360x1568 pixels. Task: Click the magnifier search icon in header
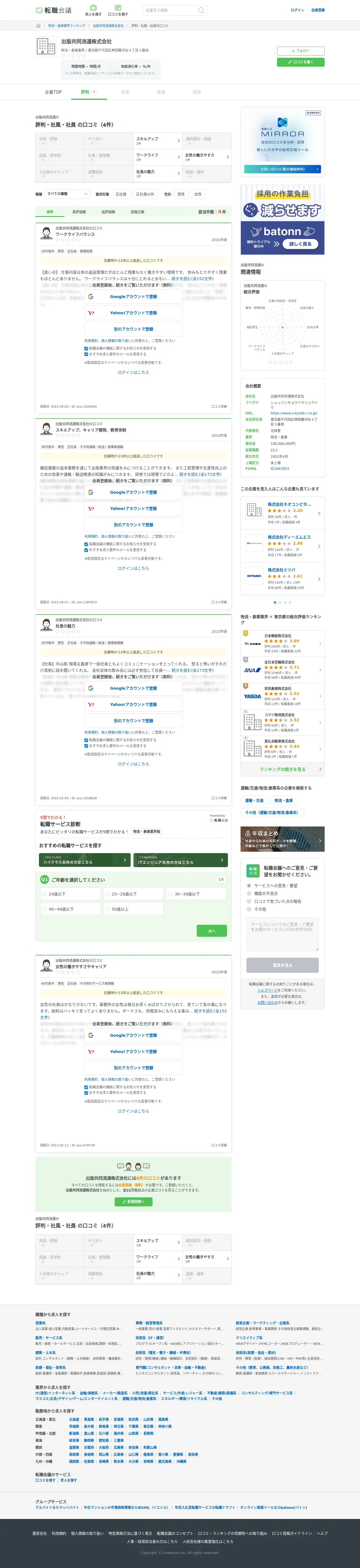coord(200,10)
